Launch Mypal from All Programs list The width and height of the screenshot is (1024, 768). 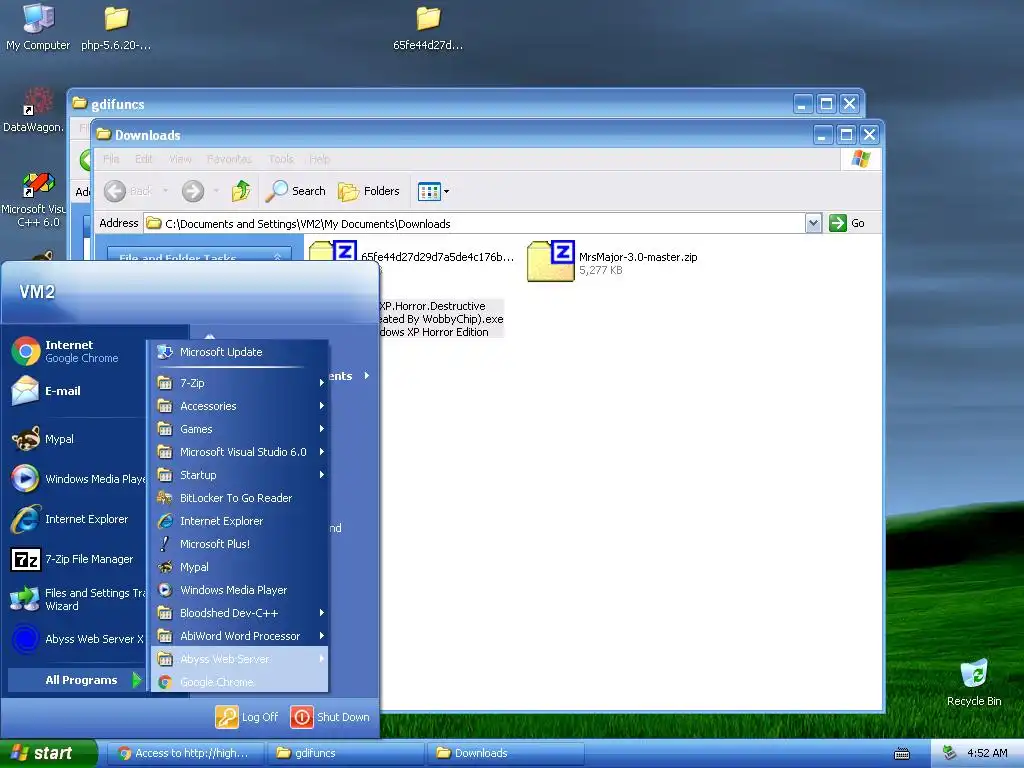click(x=240, y=567)
